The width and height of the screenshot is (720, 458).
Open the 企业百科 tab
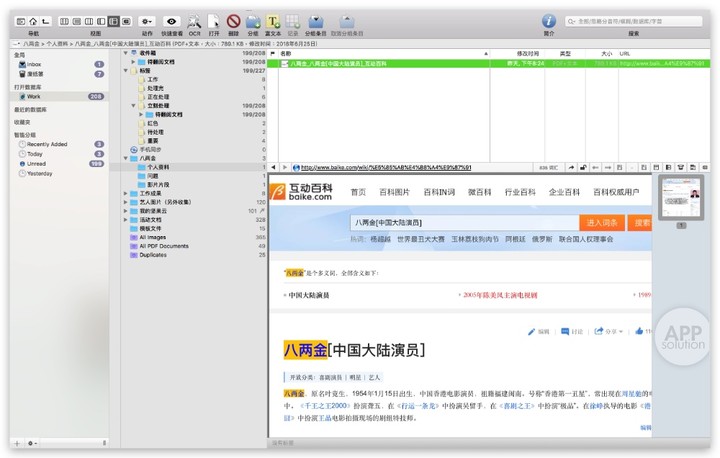(x=564, y=192)
